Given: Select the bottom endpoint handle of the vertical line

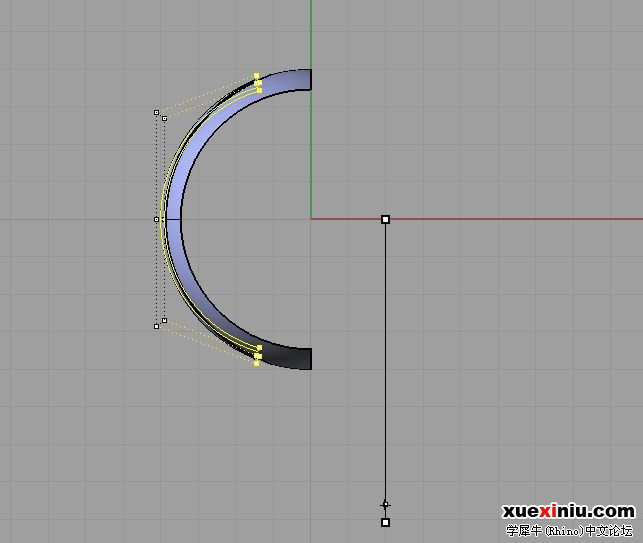Looking at the screenshot, I should pos(385,522).
